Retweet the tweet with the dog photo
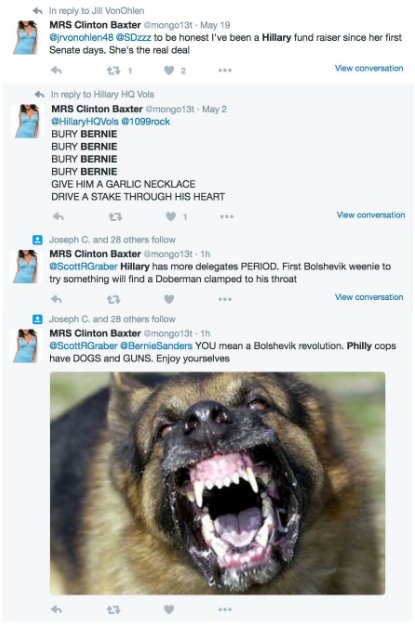415x630 pixels. click(113, 610)
